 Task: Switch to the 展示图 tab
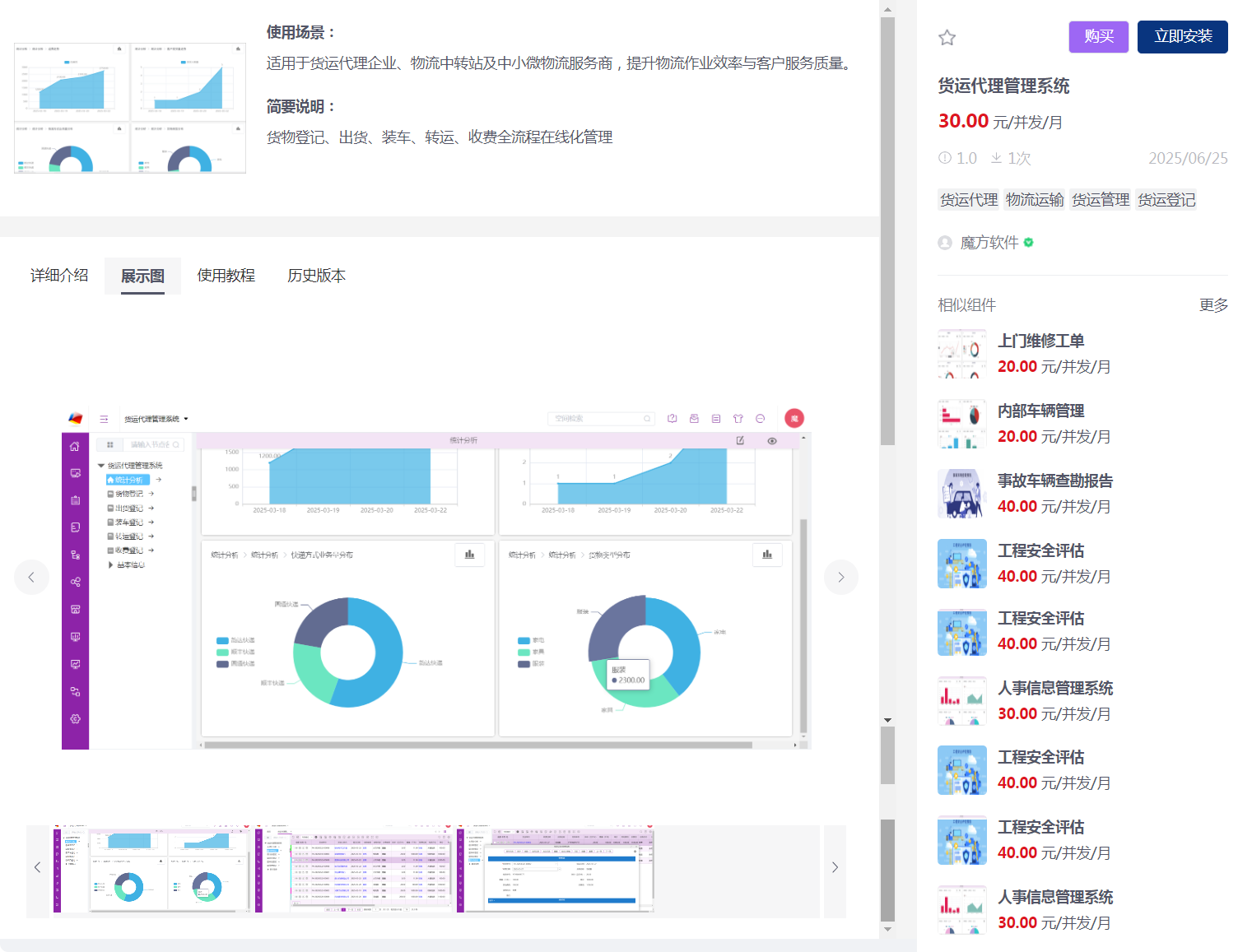[x=142, y=276]
